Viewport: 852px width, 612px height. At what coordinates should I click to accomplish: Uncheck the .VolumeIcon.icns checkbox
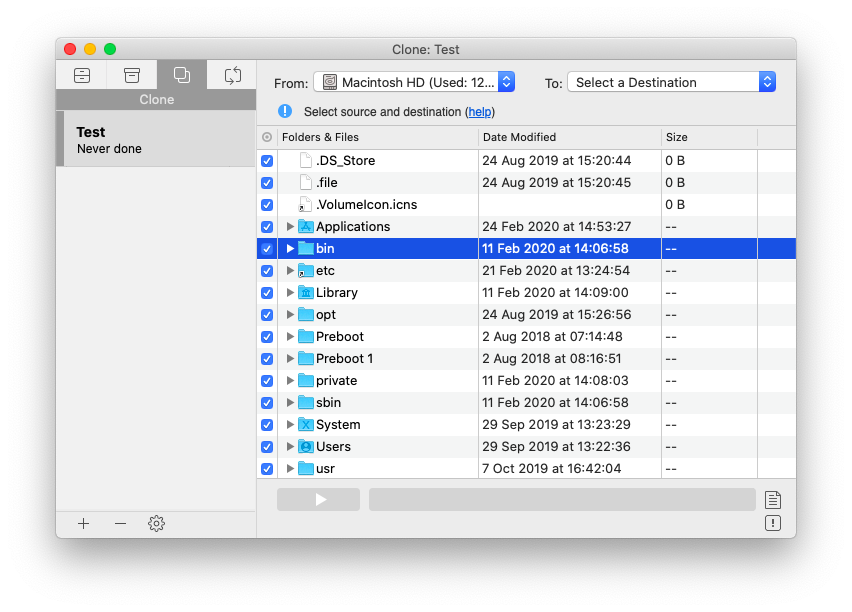click(267, 205)
